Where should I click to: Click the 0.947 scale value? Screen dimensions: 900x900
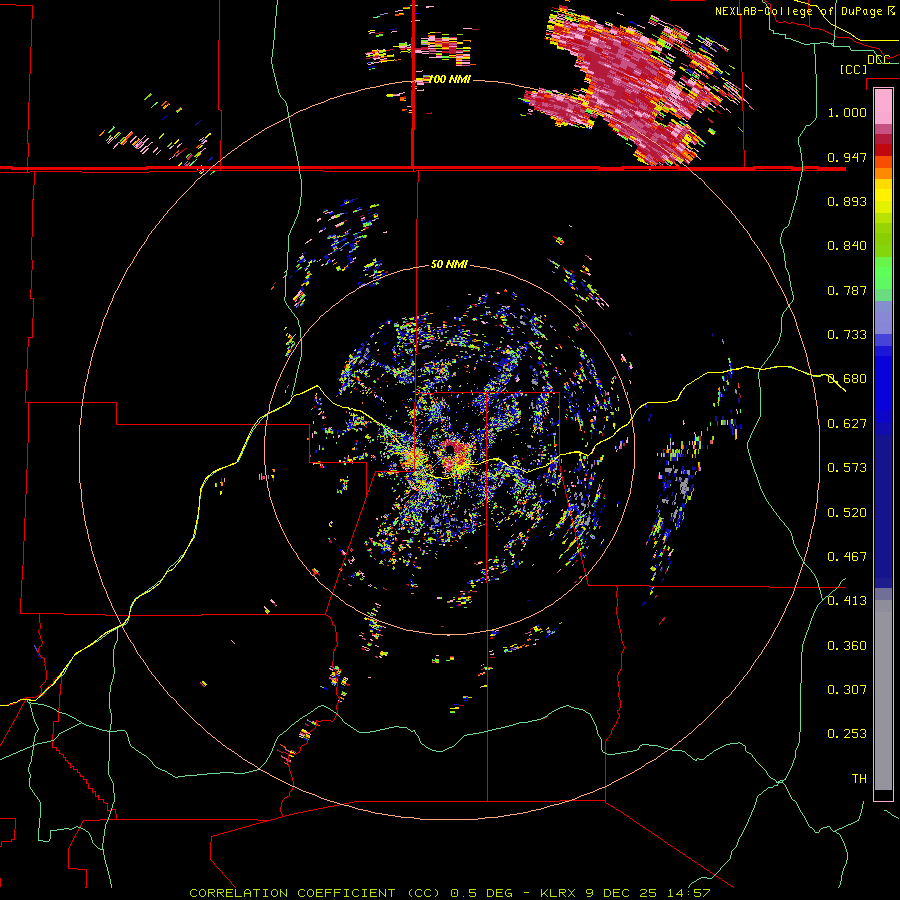tap(847, 157)
